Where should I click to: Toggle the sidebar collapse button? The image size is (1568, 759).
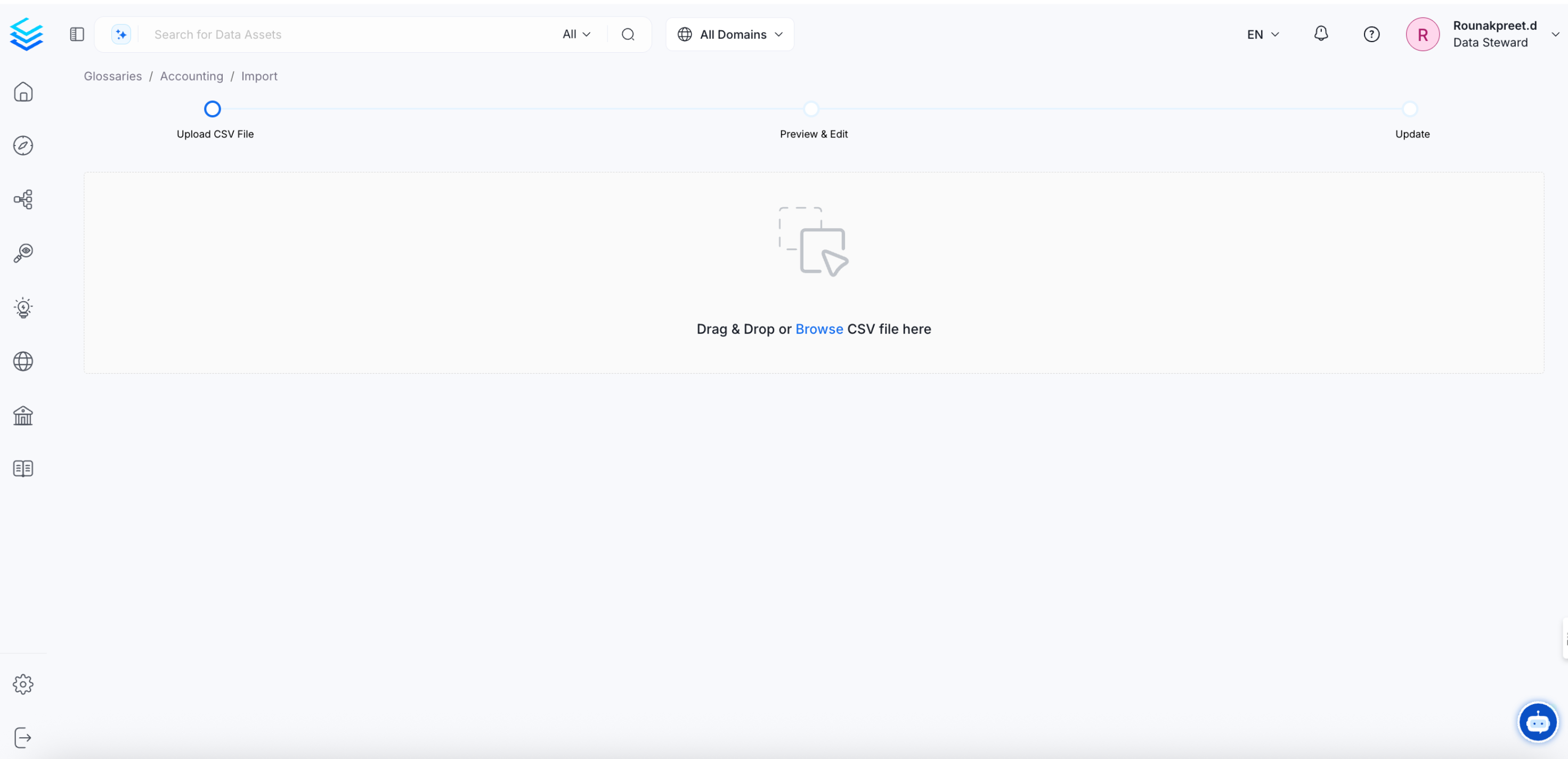(x=77, y=35)
